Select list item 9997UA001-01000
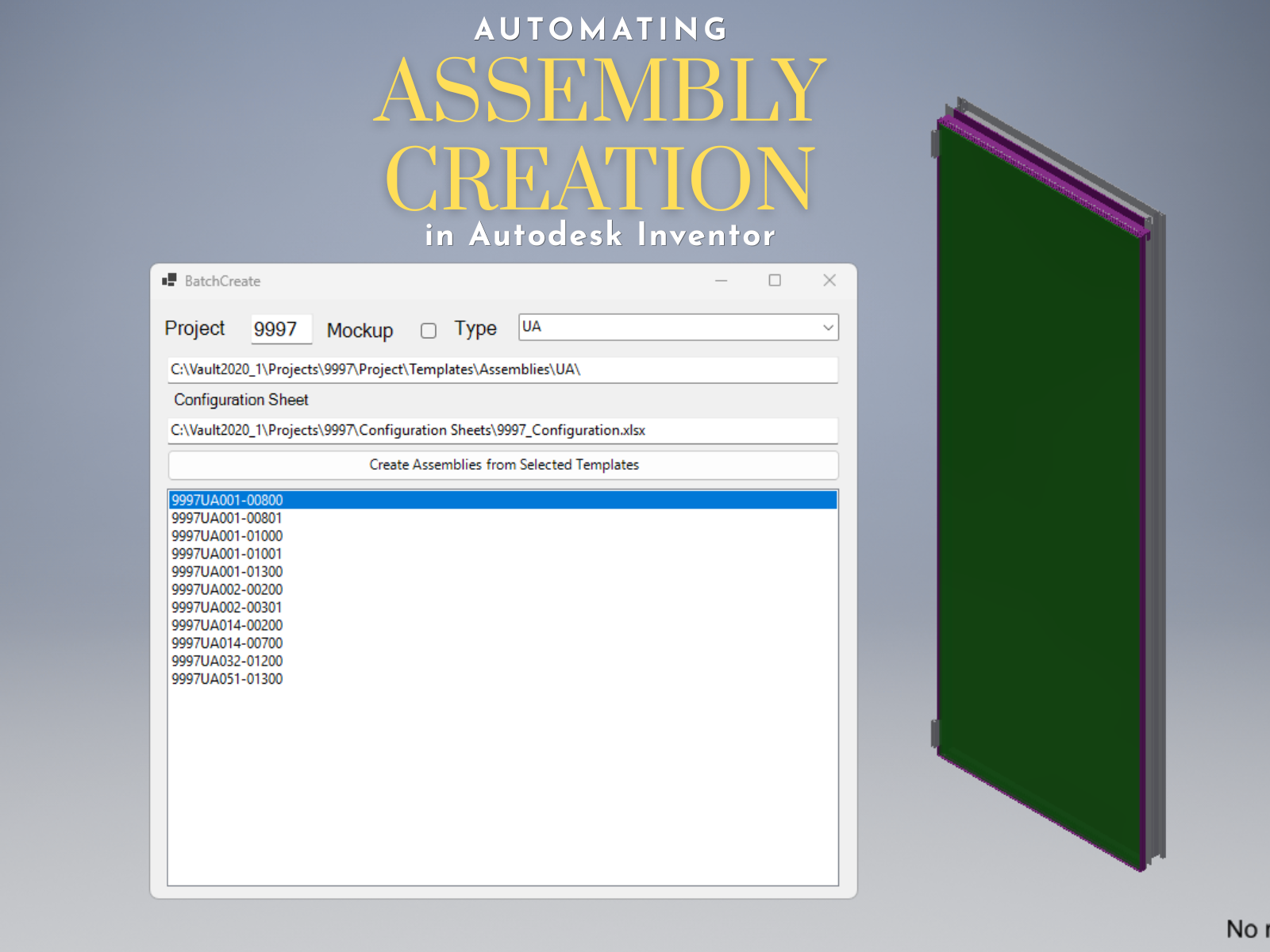 tap(503, 536)
